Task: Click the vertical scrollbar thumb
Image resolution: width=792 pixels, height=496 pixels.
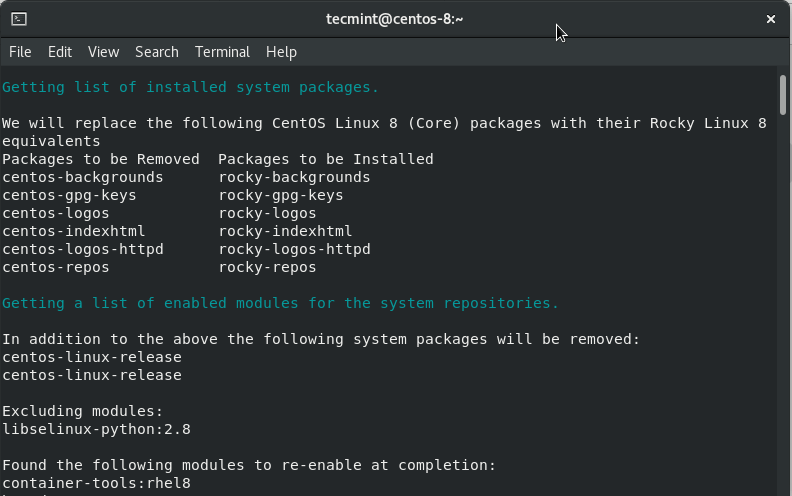Action: pos(783,93)
